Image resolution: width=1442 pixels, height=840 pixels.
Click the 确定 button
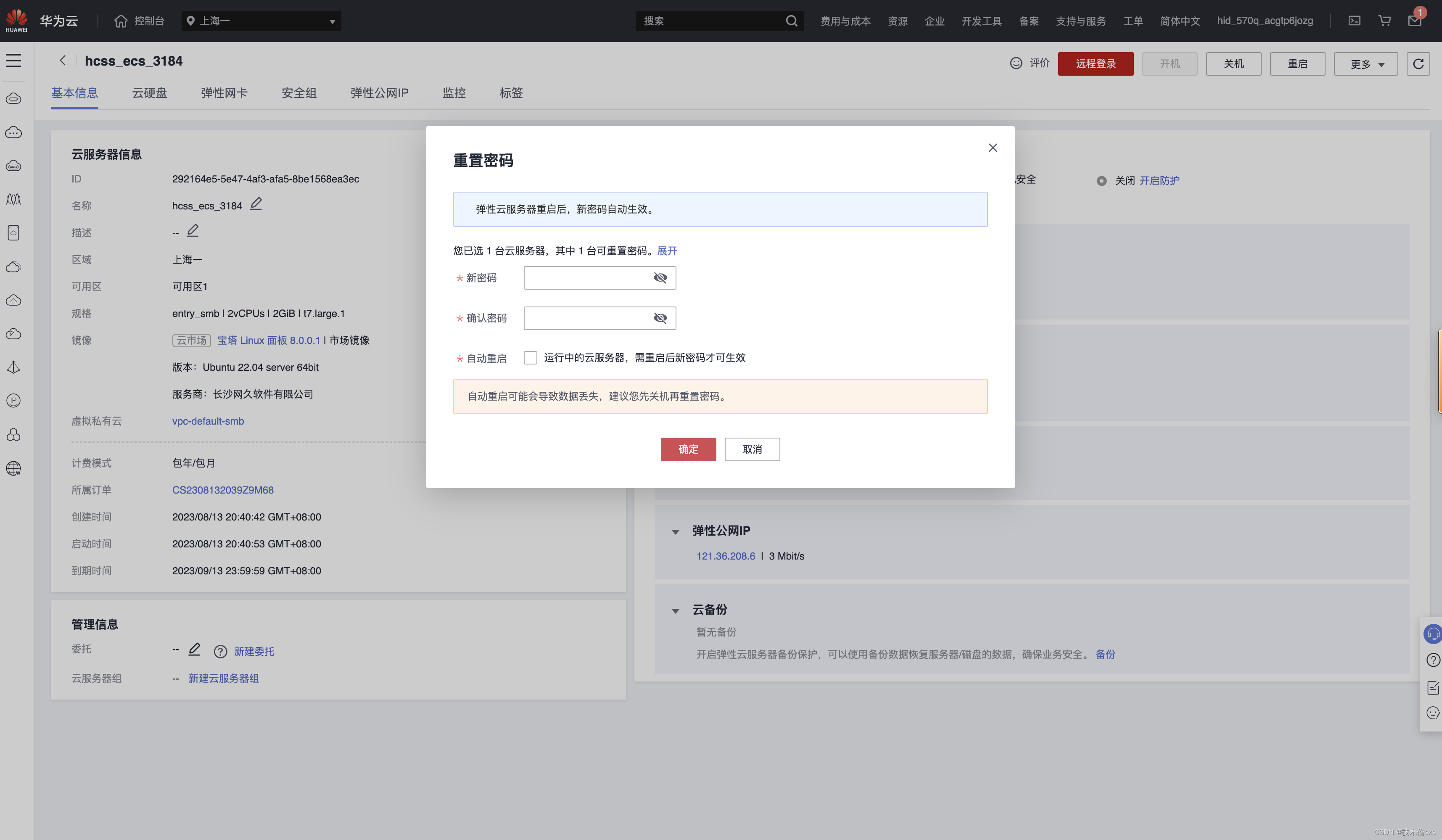point(688,449)
